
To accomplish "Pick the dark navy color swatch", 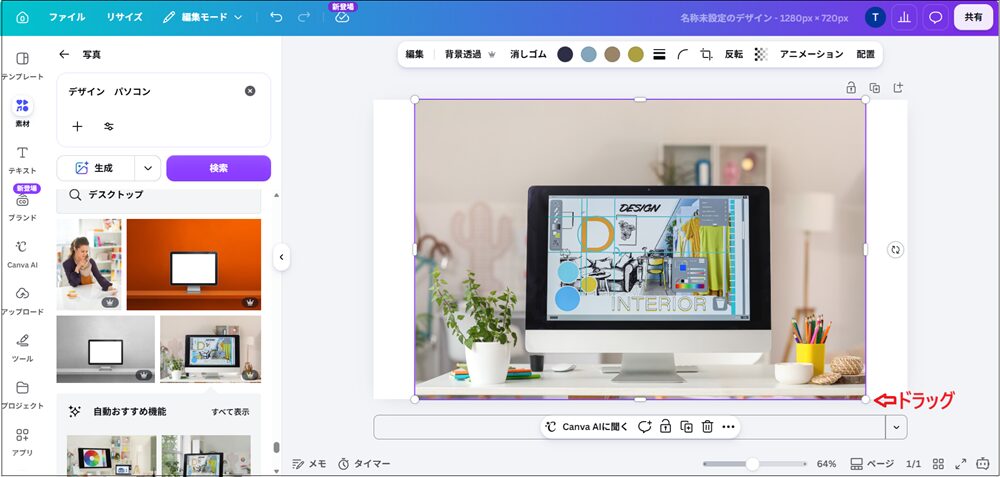I will (x=565, y=55).
